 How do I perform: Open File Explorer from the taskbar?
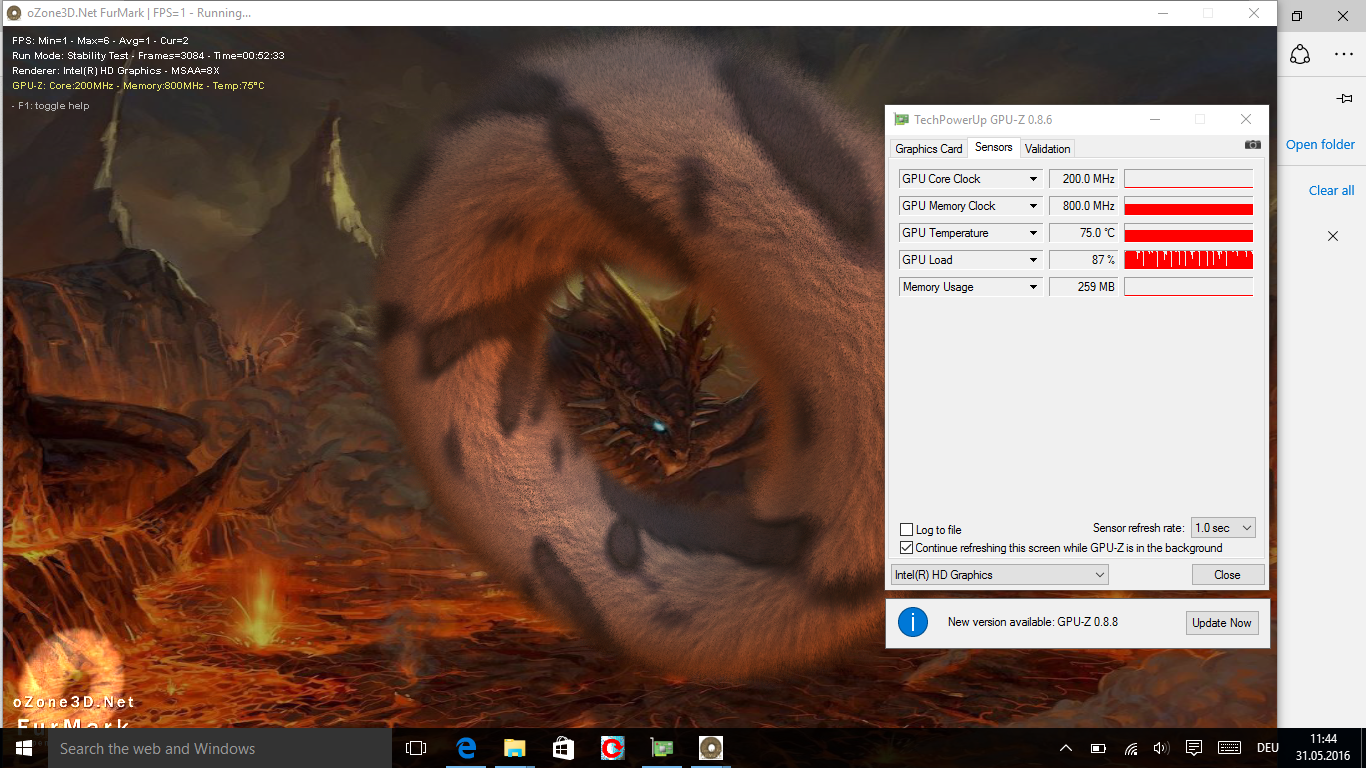click(x=514, y=748)
